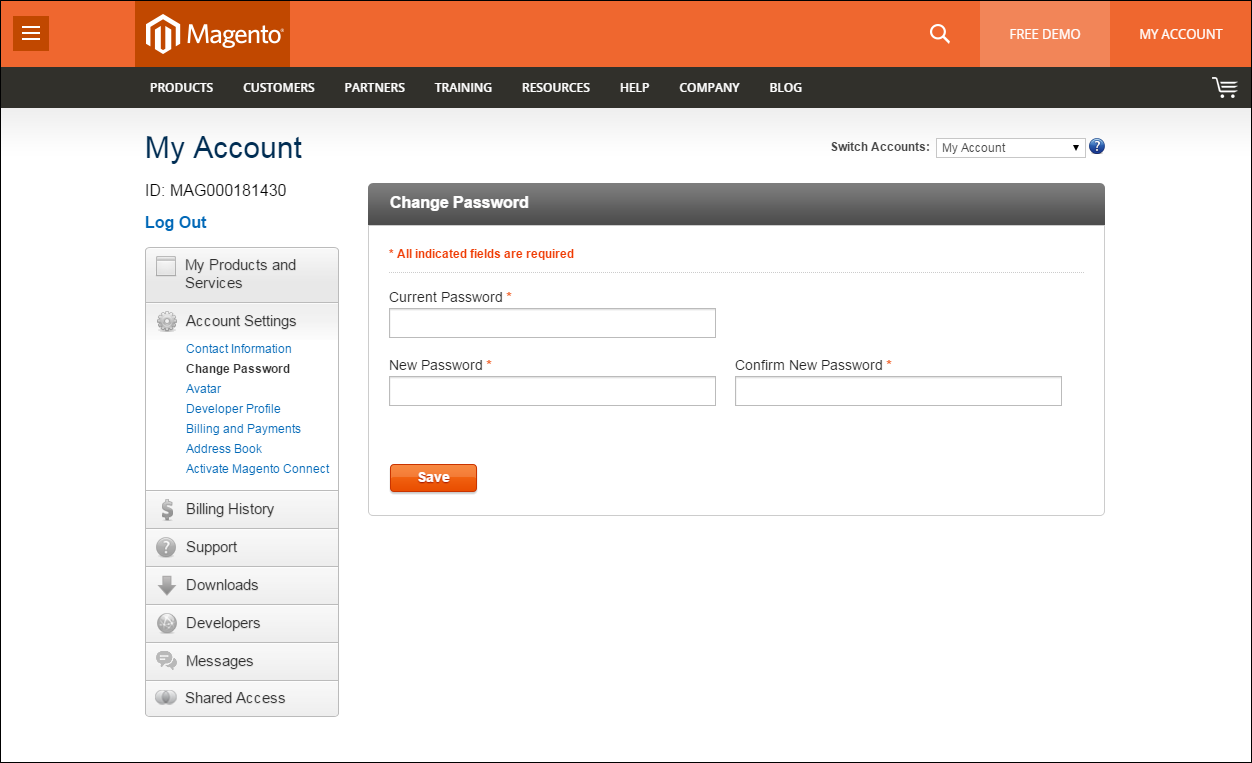Screen dimensions: 1252x763
Task: Focus the New Password field
Action: (552, 391)
